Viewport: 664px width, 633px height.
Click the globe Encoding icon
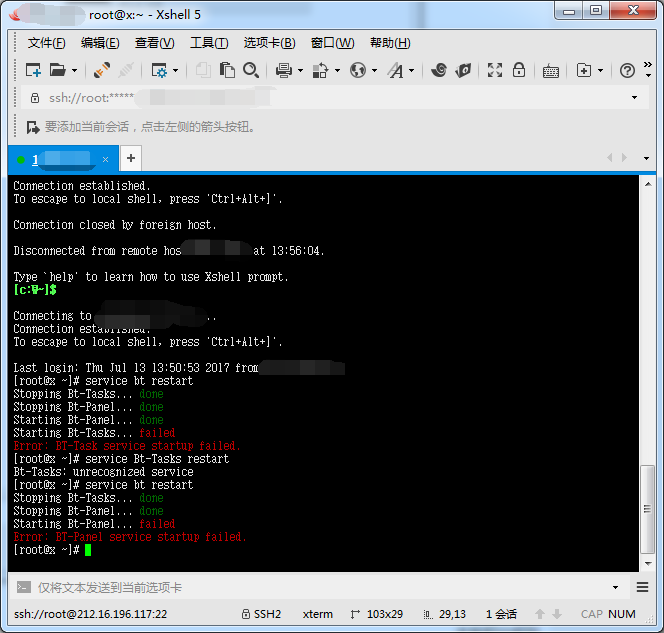click(358, 70)
